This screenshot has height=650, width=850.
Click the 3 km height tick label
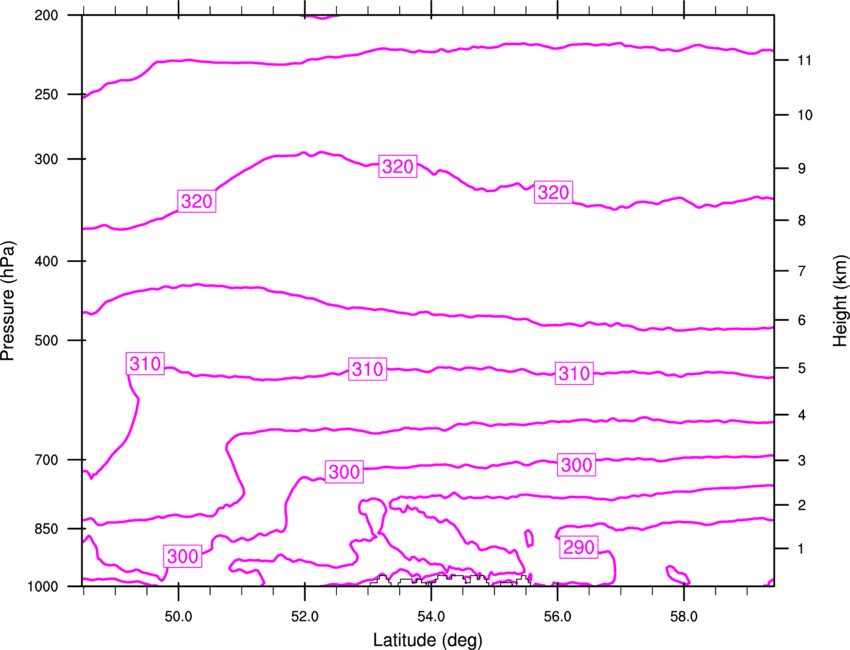tap(802, 461)
